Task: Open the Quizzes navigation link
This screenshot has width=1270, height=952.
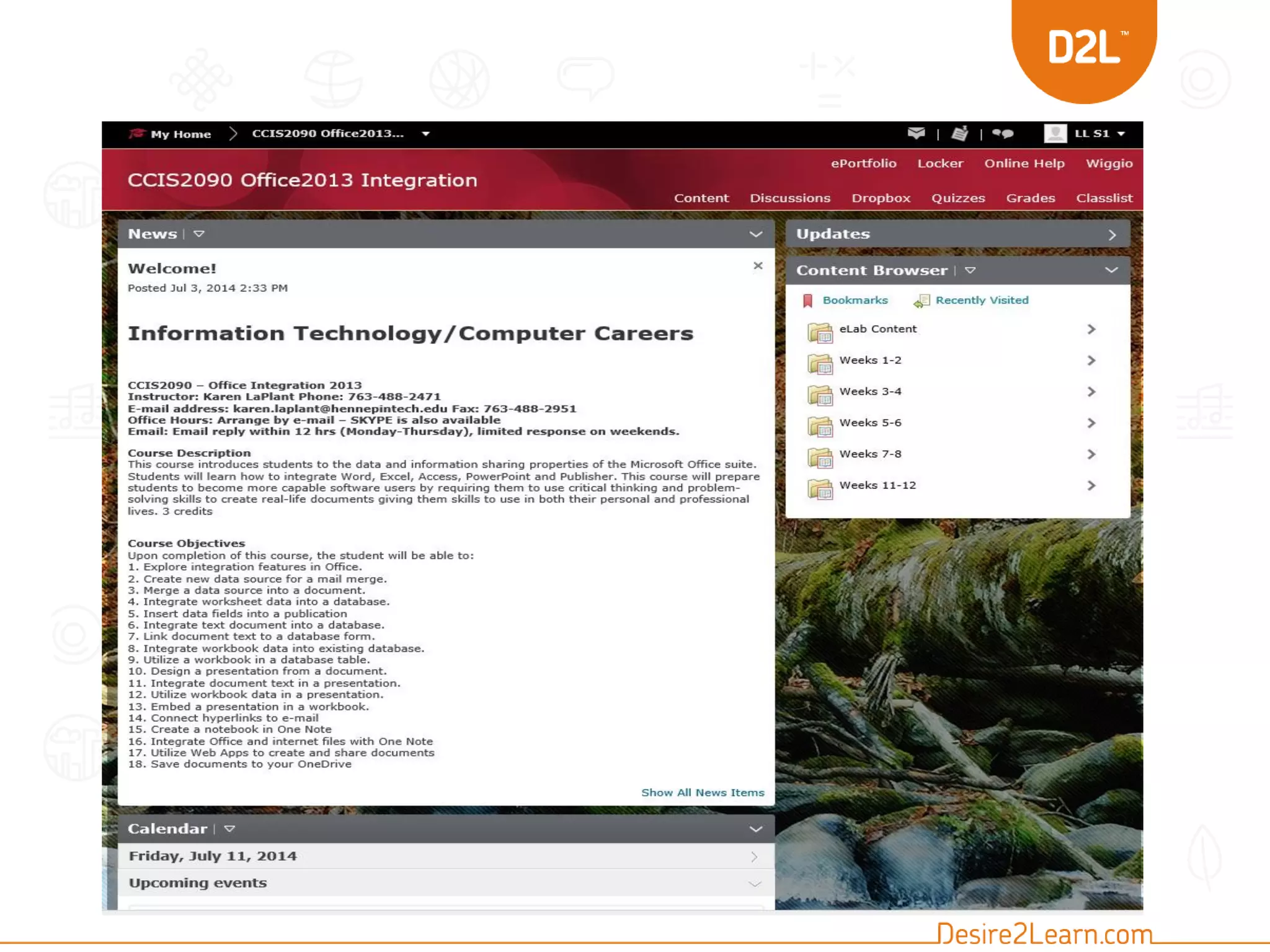Action: point(957,198)
